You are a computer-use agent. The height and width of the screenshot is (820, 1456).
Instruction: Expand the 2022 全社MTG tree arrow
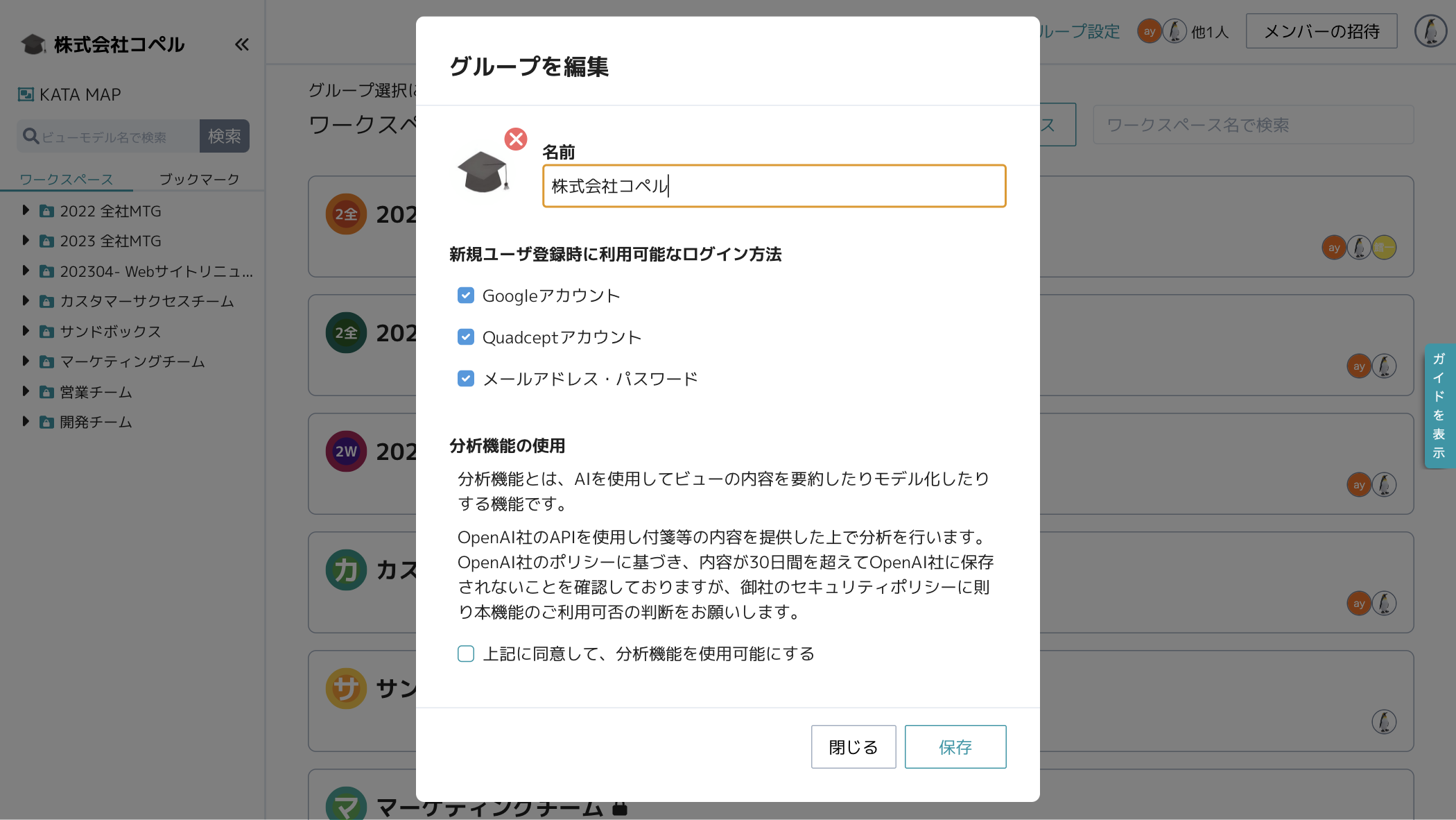[x=26, y=210]
